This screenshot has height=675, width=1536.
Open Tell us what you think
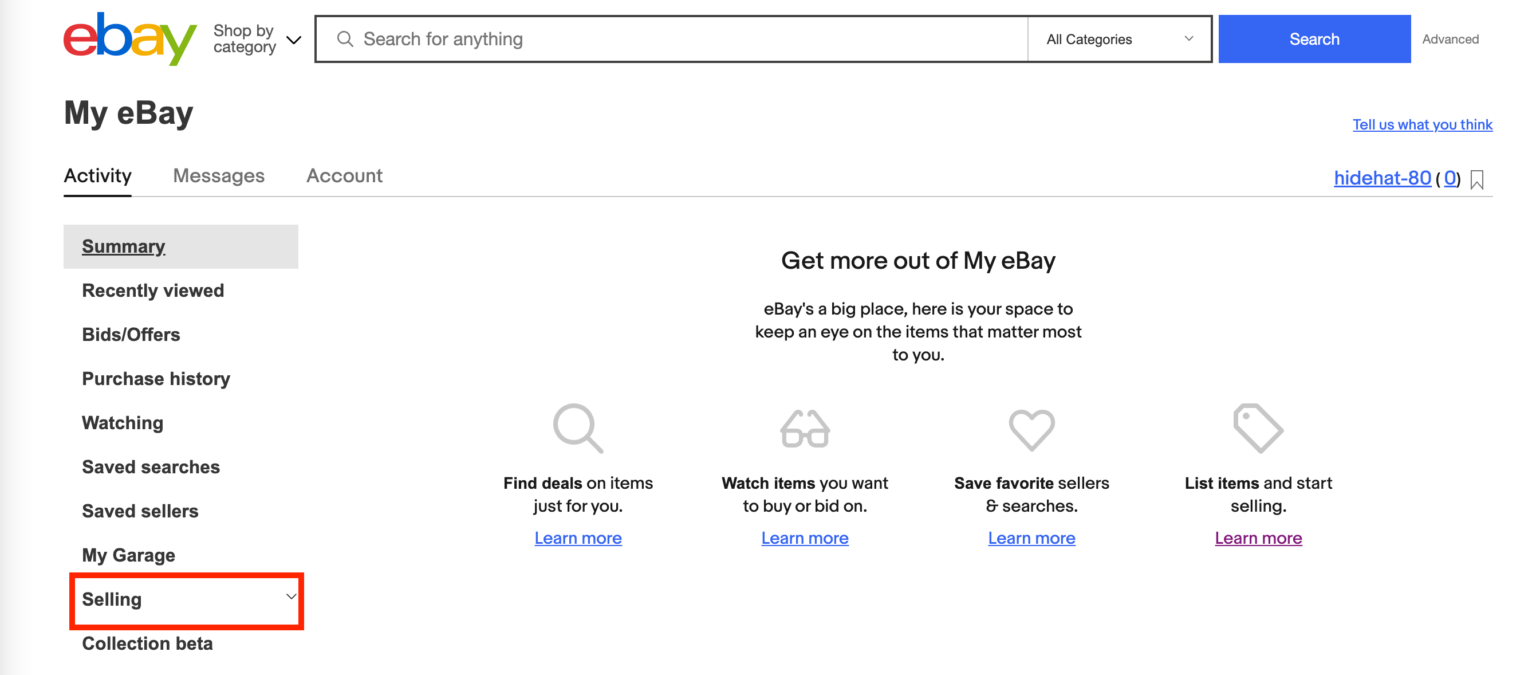tap(1422, 124)
